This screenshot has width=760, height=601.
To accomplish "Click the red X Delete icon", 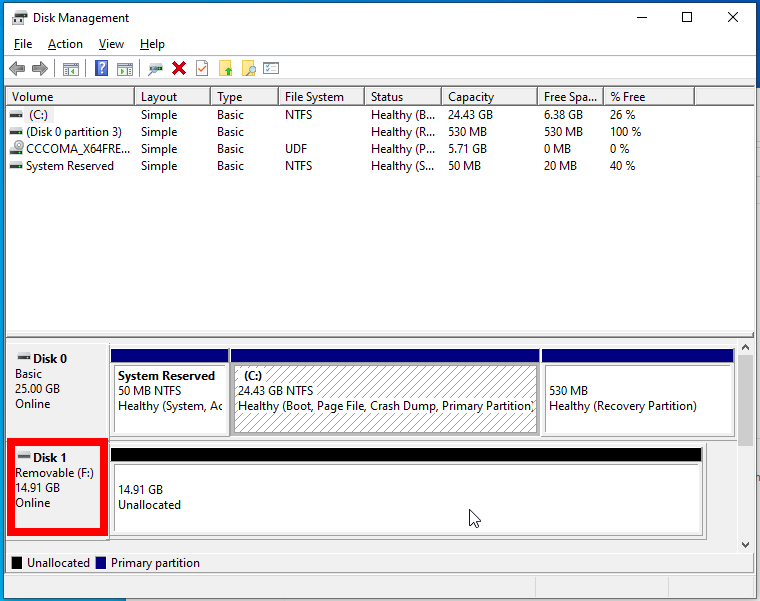I will 179,68.
